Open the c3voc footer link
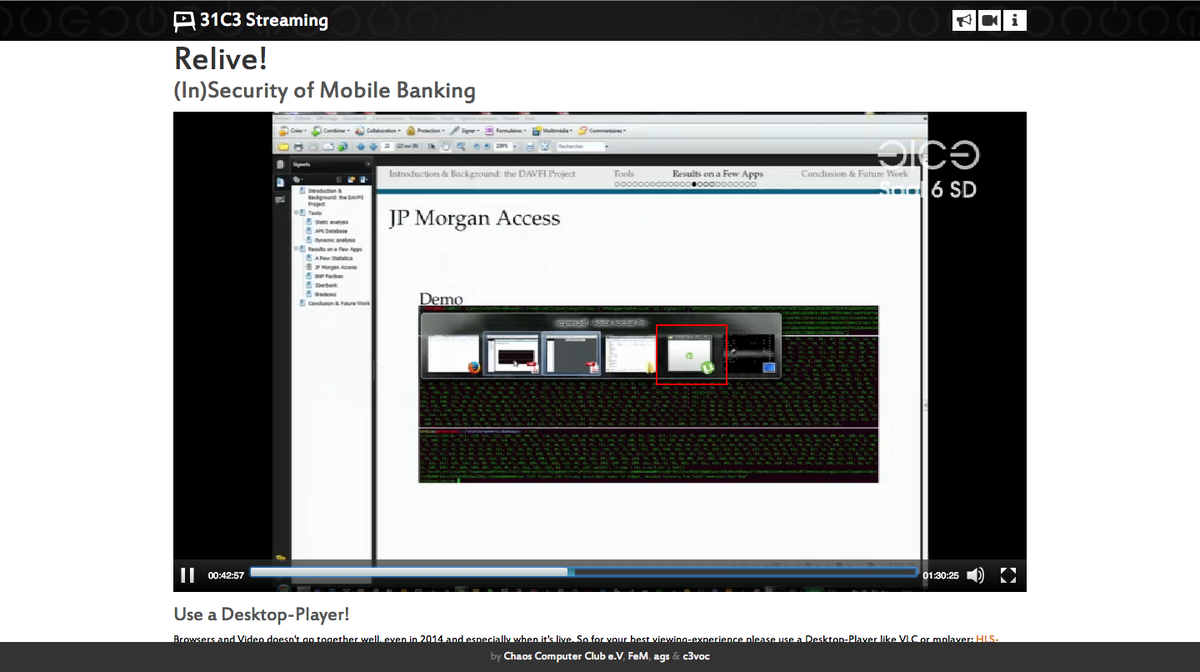This screenshot has width=1200, height=672. point(697,657)
